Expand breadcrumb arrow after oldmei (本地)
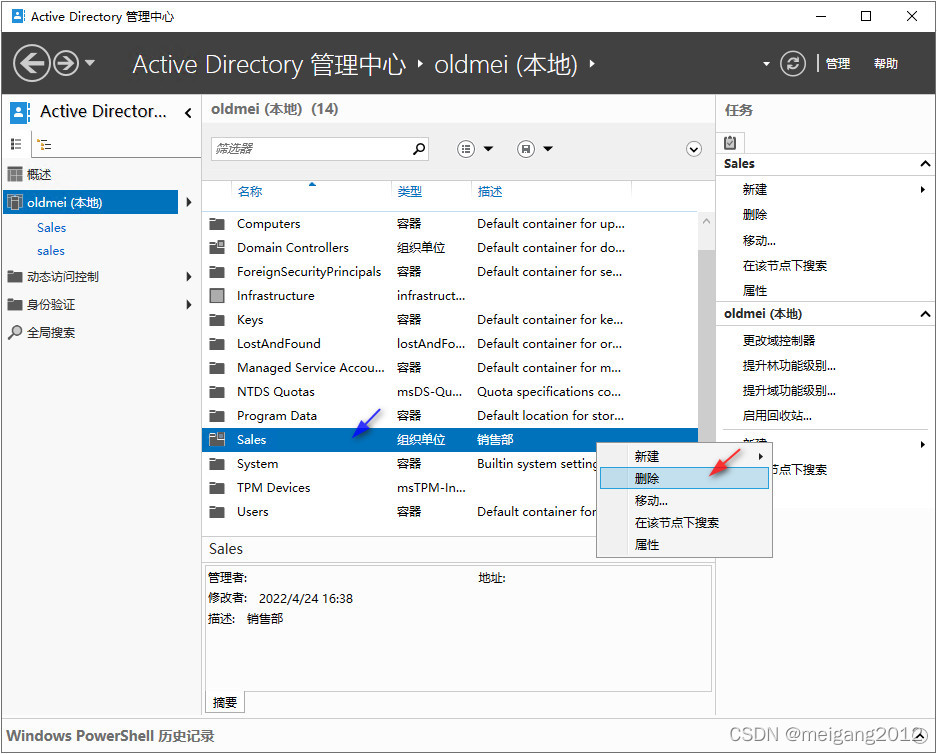Image resolution: width=937 pixels, height=754 pixels. [592, 63]
